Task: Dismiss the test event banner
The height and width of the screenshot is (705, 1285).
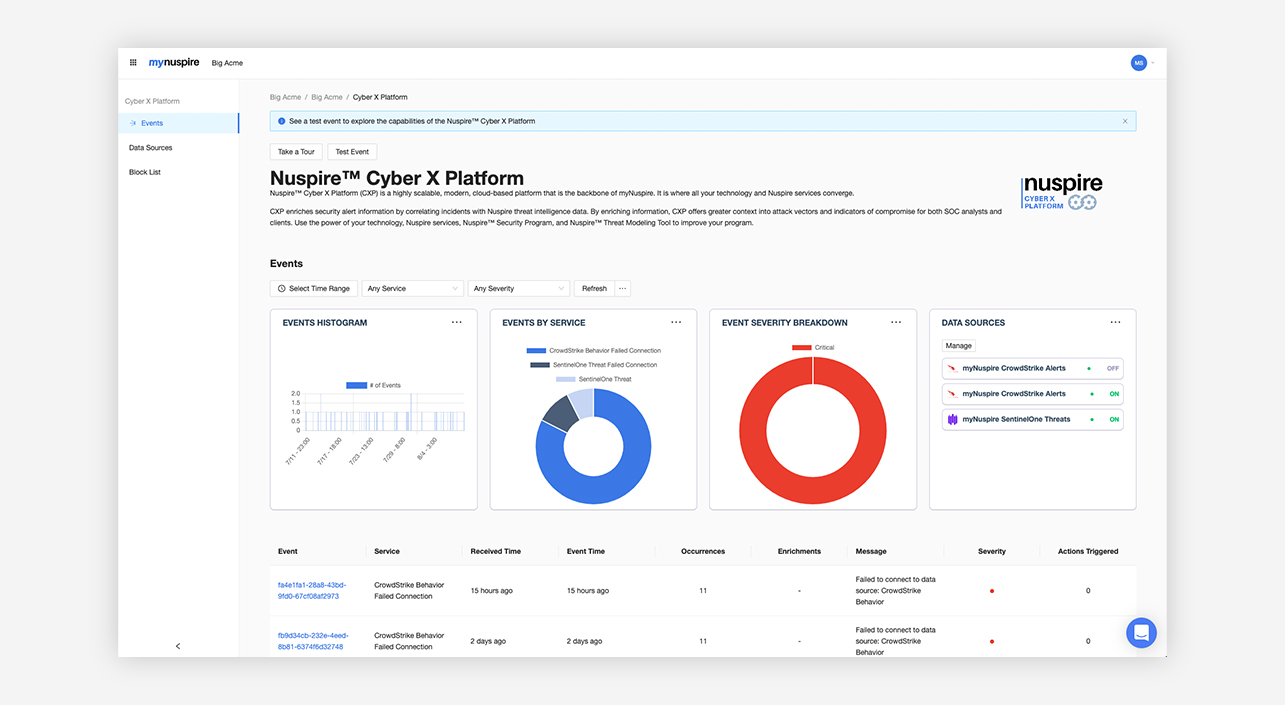Action: [1125, 121]
